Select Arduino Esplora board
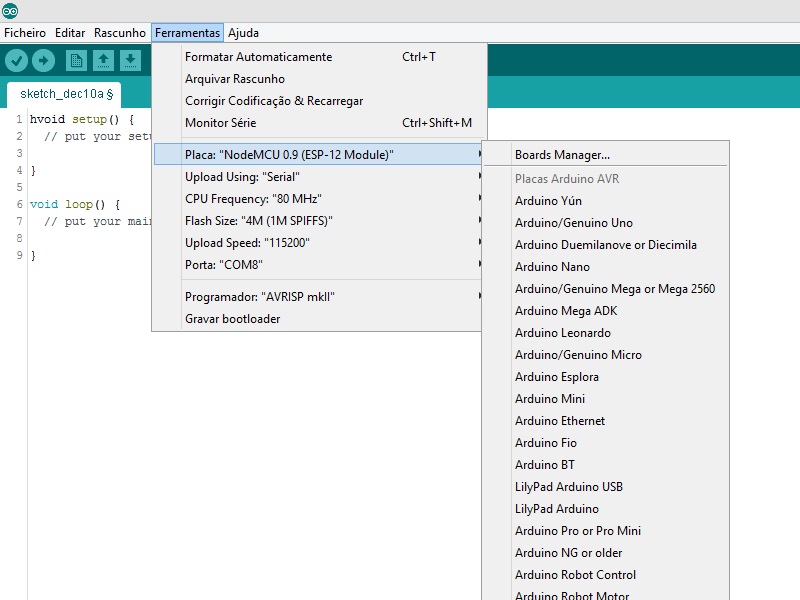Image resolution: width=800 pixels, height=600 pixels. click(x=606, y=377)
